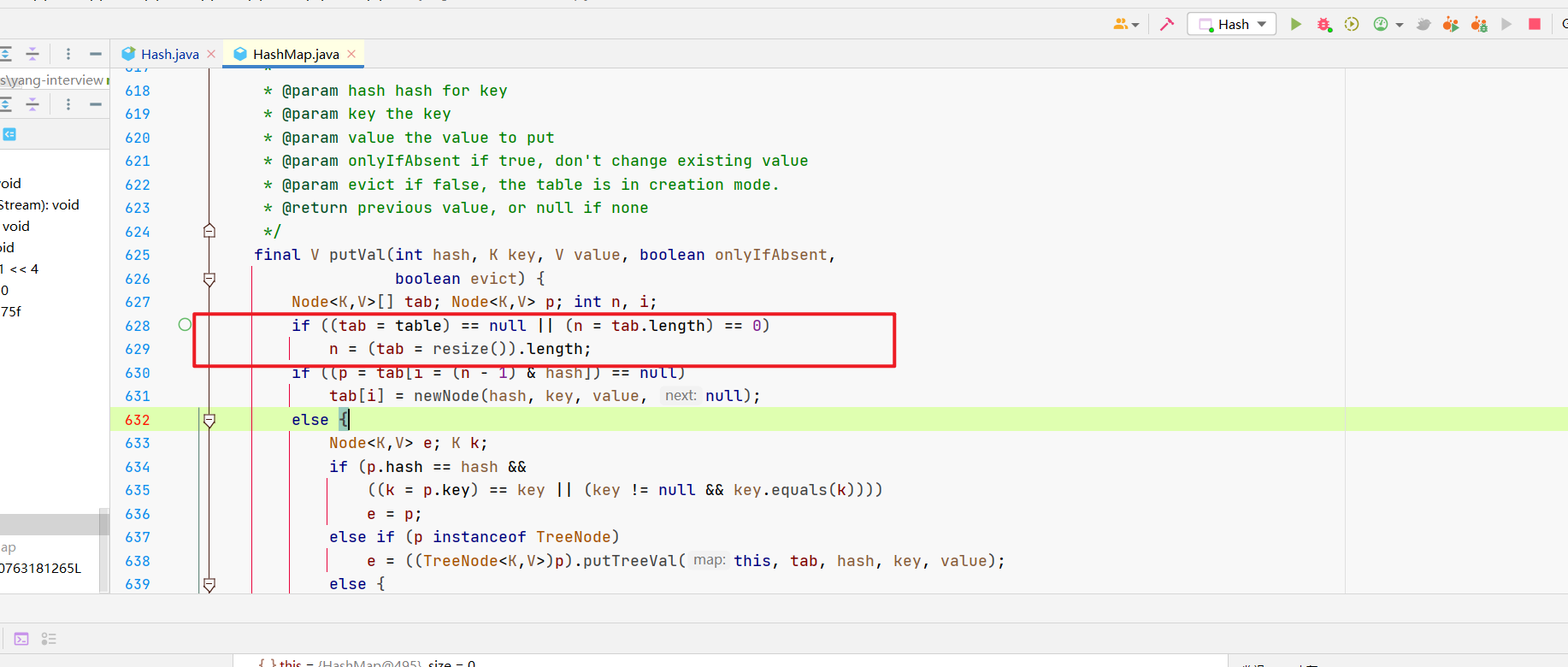The width and height of the screenshot is (1568, 667).
Task: Click the yang-interview path label
Action: pyautogui.click(x=52, y=80)
